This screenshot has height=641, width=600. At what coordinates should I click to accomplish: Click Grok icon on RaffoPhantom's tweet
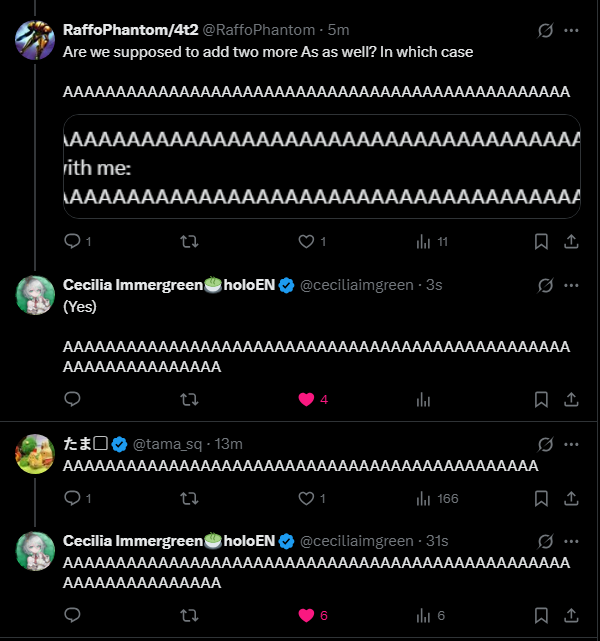tap(545, 30)
